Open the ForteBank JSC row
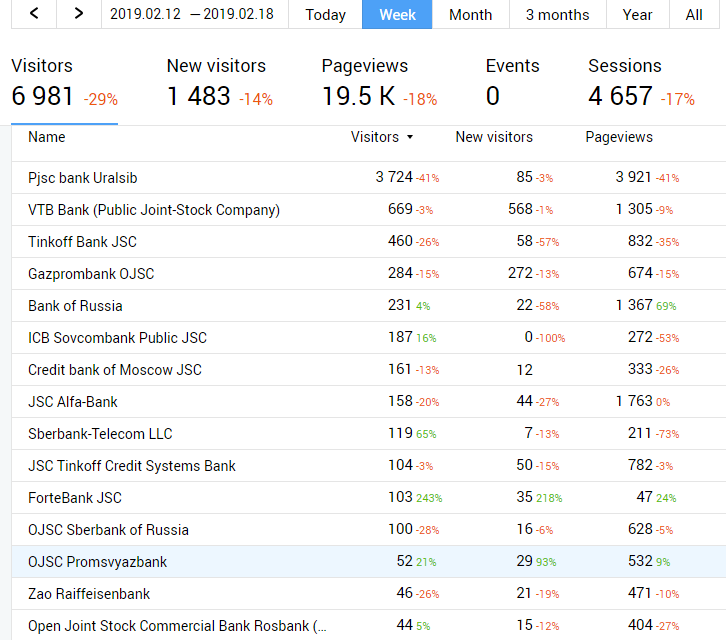Image resolution: width=726 pixels, height=640 pixels. (x=369, y=497)
